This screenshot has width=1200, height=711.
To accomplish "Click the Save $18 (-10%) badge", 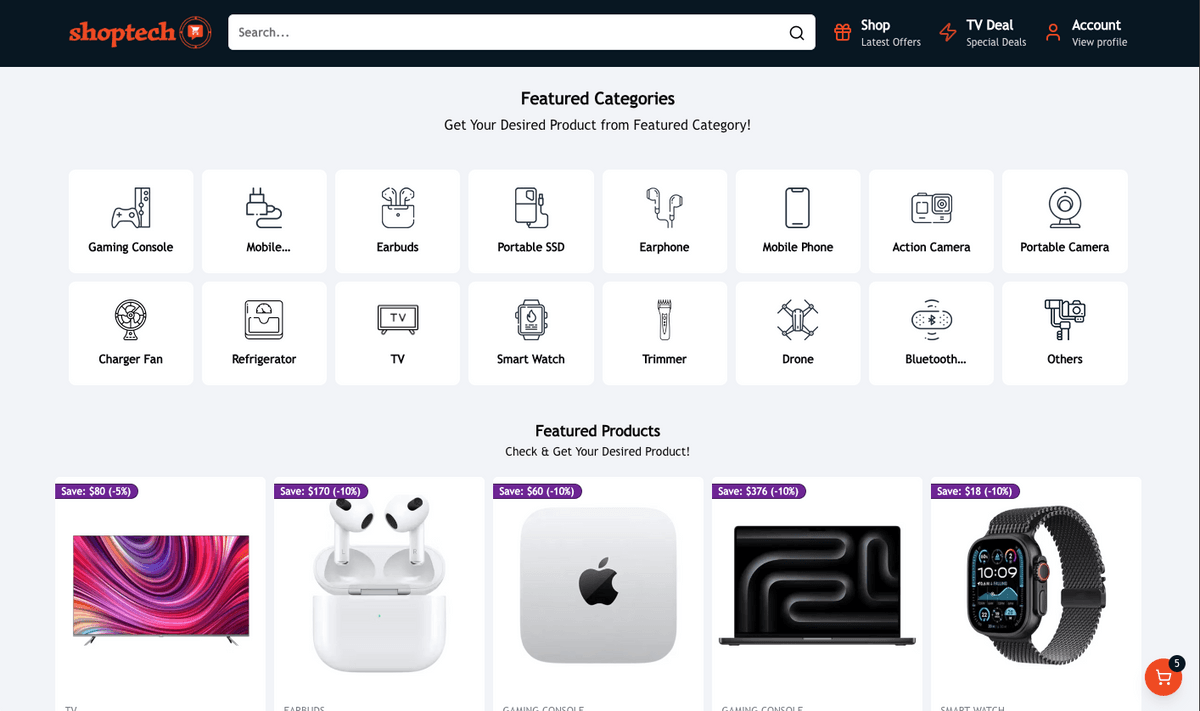I will click(x=975, y=491).
